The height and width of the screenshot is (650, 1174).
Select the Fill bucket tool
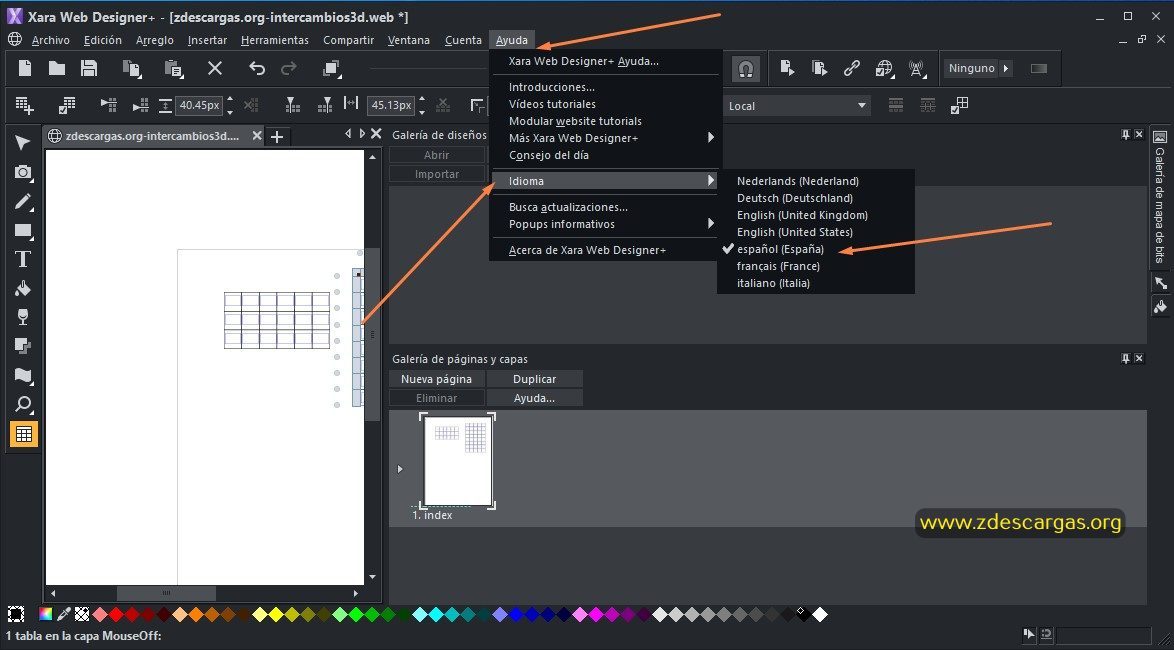tap(23, 288)
